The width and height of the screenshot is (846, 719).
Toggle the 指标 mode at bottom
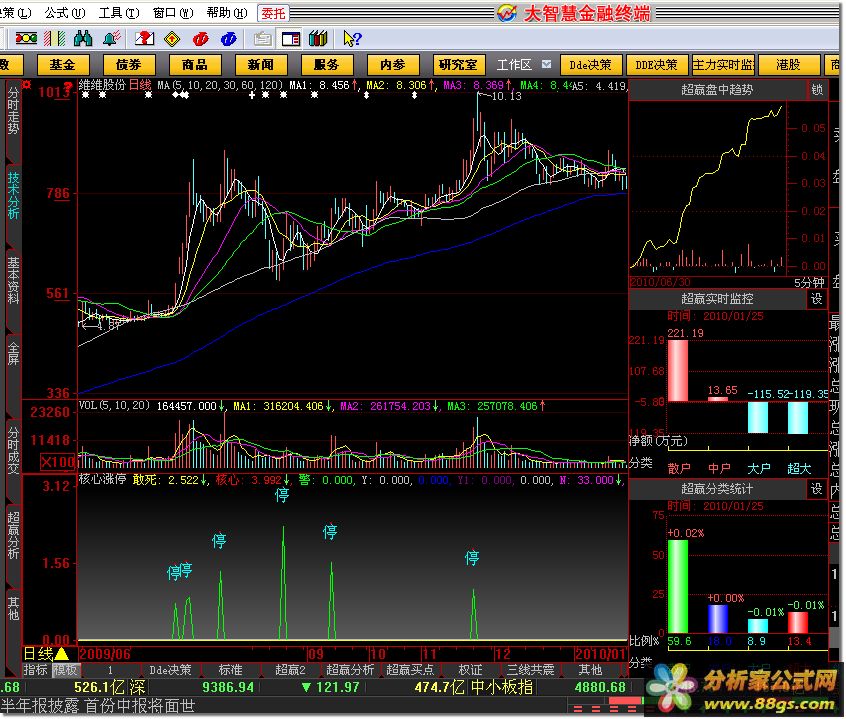(36, 670)
